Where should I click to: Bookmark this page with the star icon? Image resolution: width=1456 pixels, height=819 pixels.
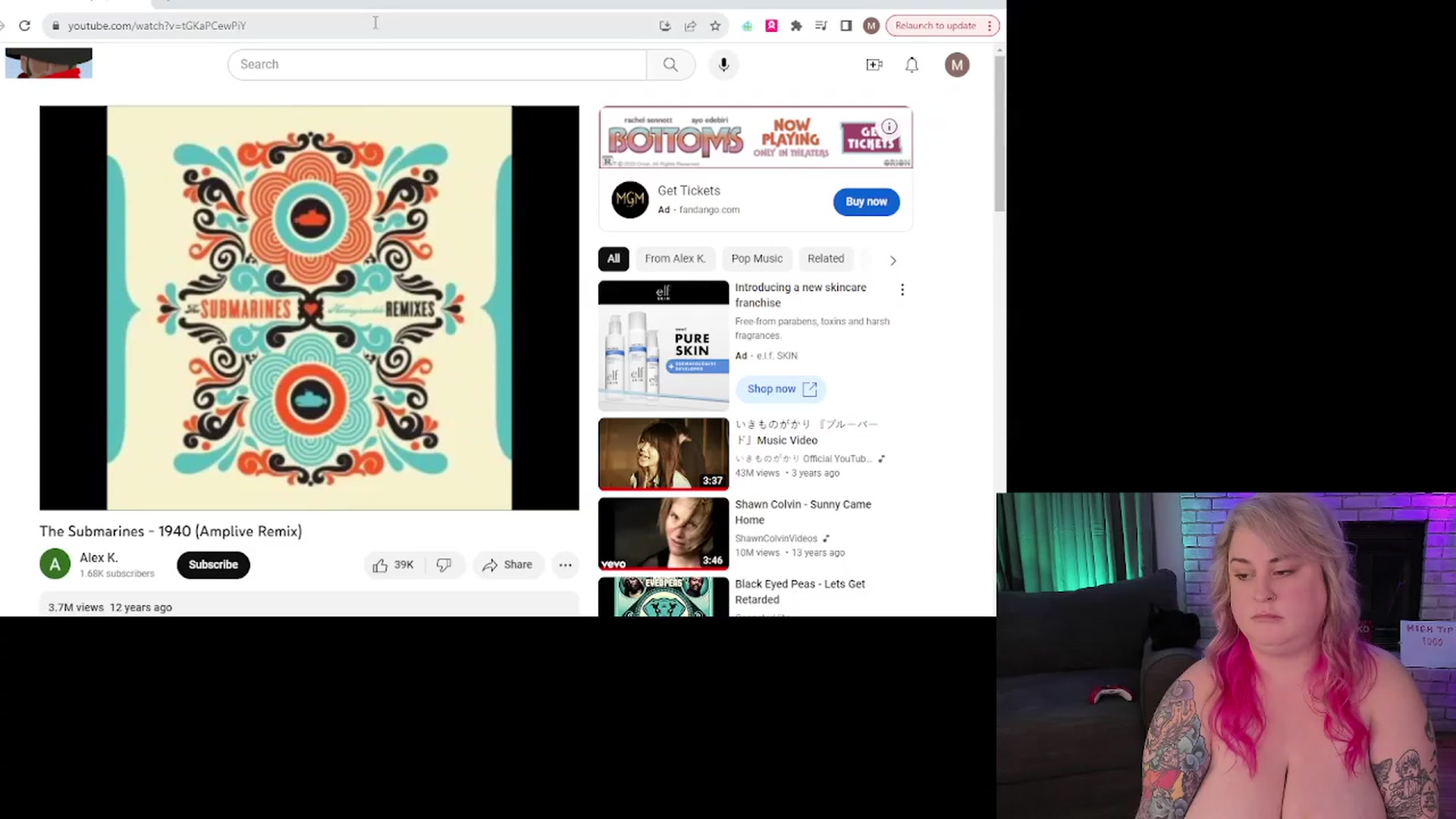715,26
